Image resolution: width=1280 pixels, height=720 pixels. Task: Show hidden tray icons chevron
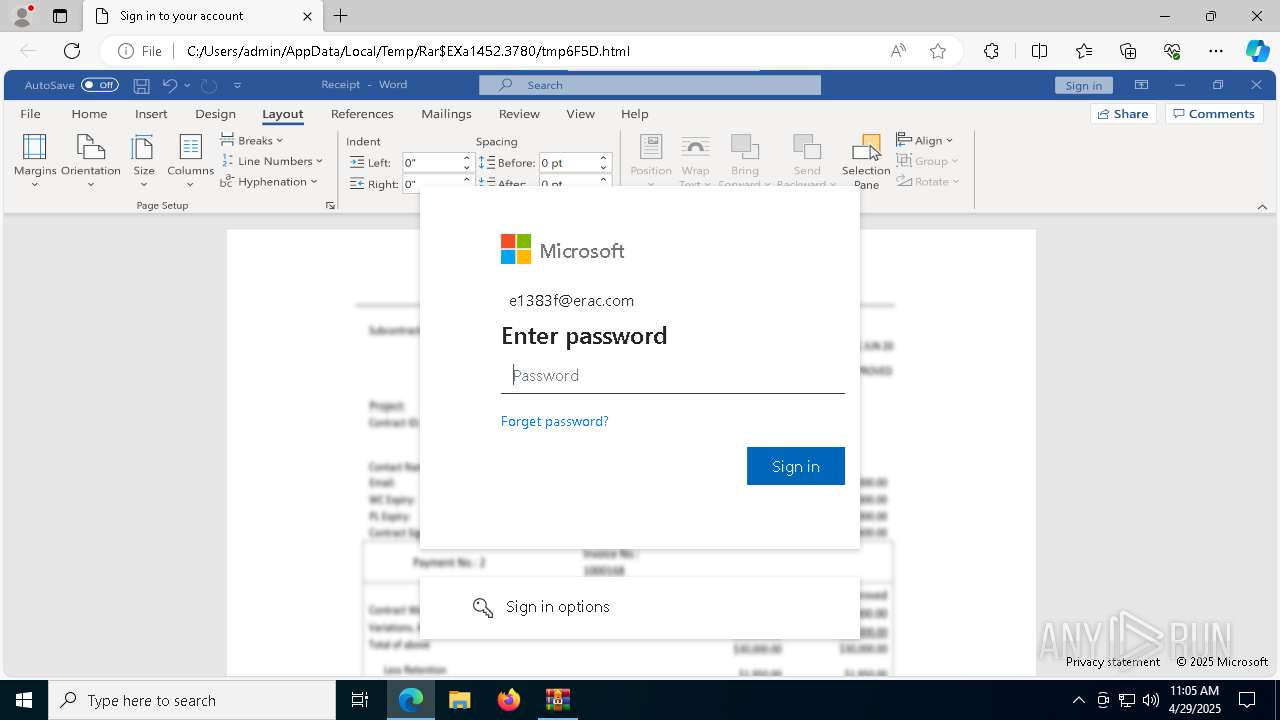click(x=1078, y=700)
